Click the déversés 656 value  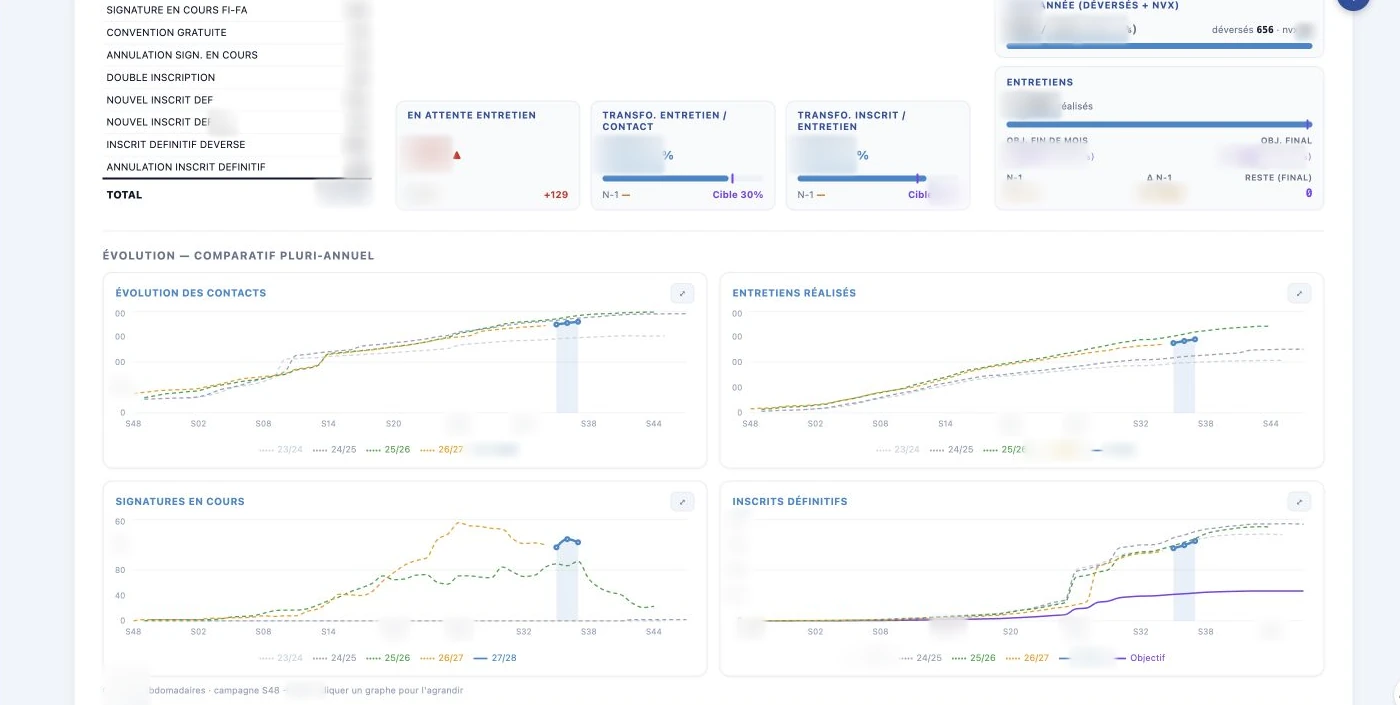pos(1243,30)
